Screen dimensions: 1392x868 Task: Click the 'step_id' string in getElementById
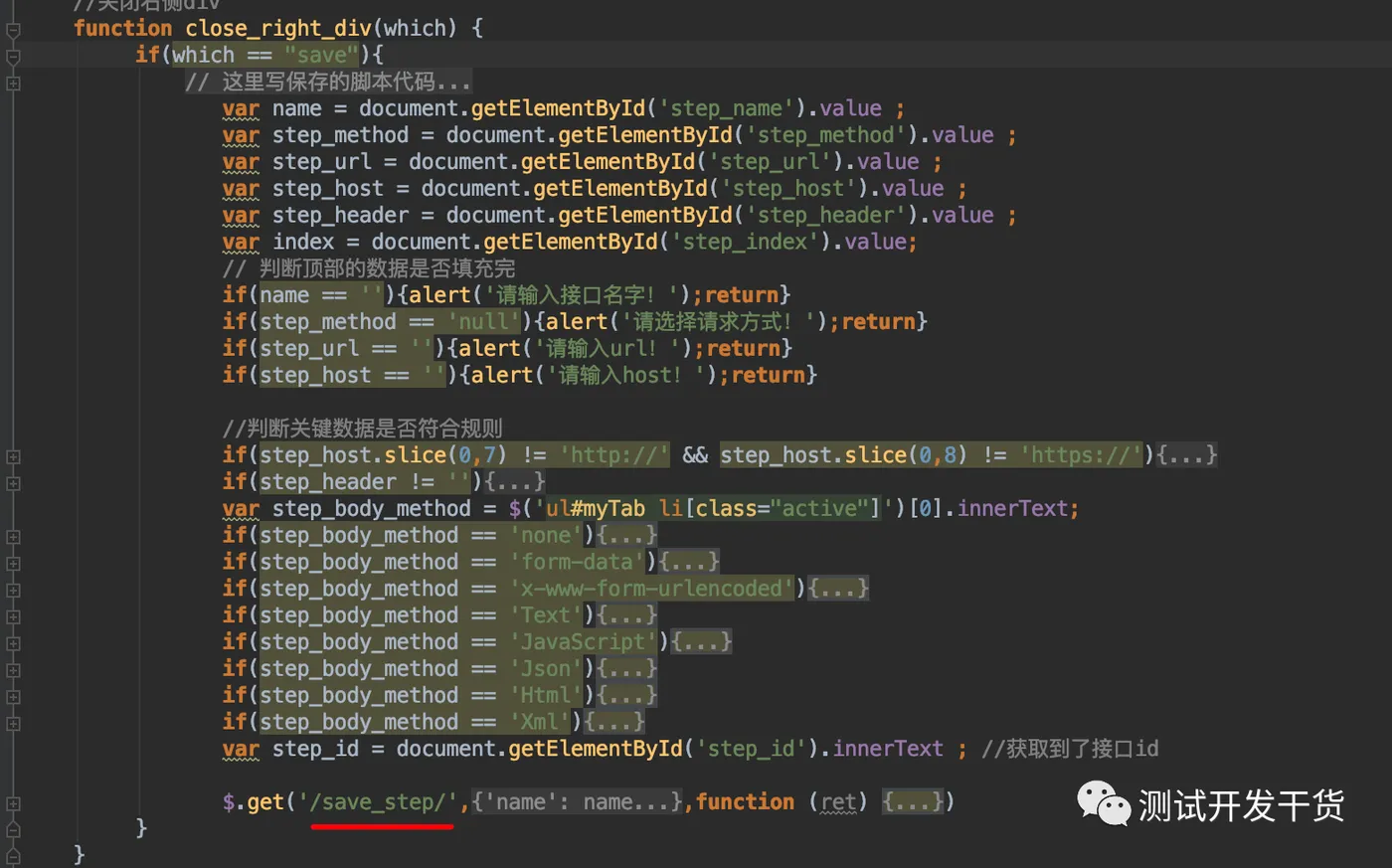click(x=751, y=749)
